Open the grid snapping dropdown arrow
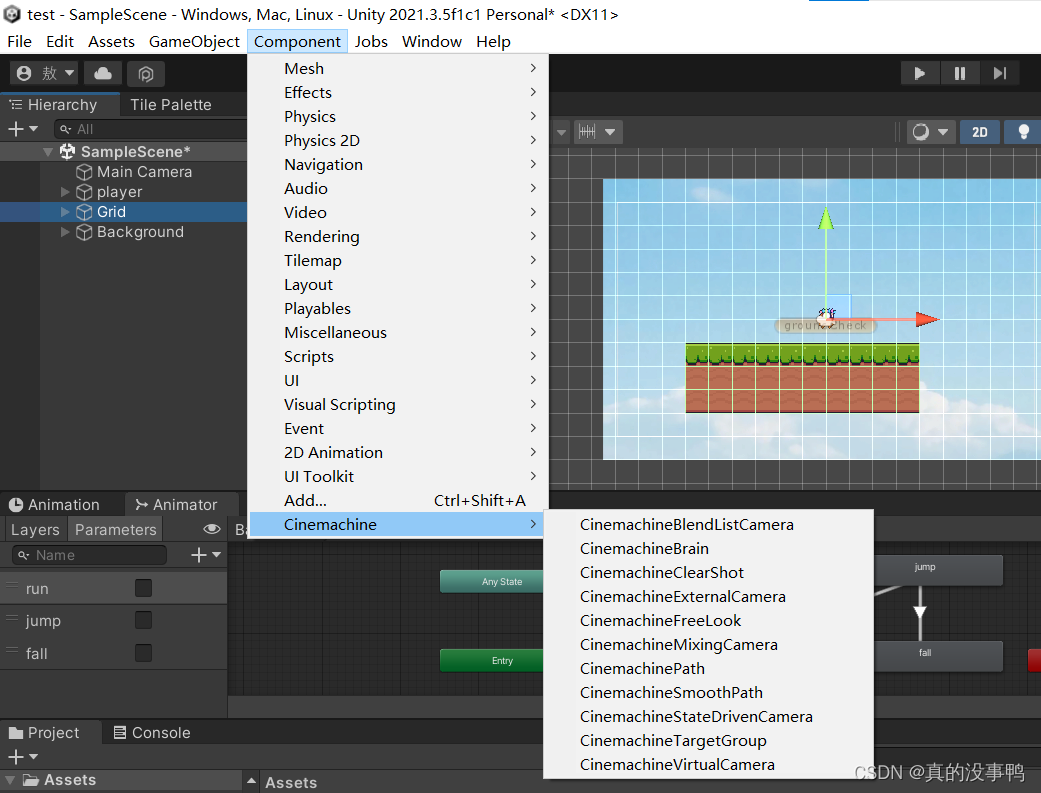1041x793 pixels. click(609, 132)
